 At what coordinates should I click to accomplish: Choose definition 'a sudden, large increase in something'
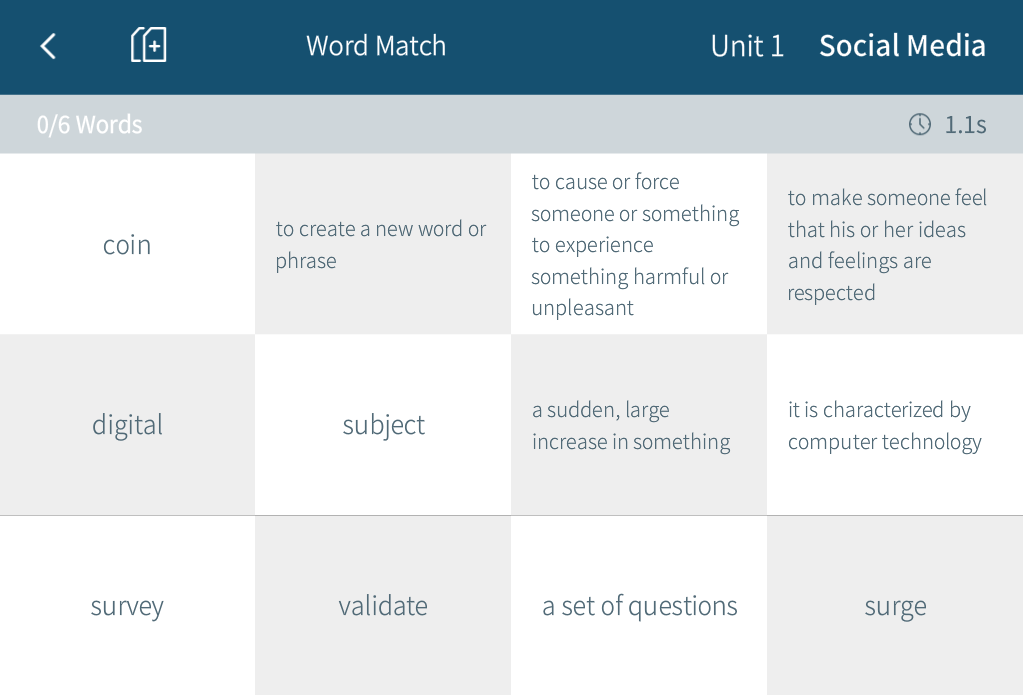pos(639,425)
